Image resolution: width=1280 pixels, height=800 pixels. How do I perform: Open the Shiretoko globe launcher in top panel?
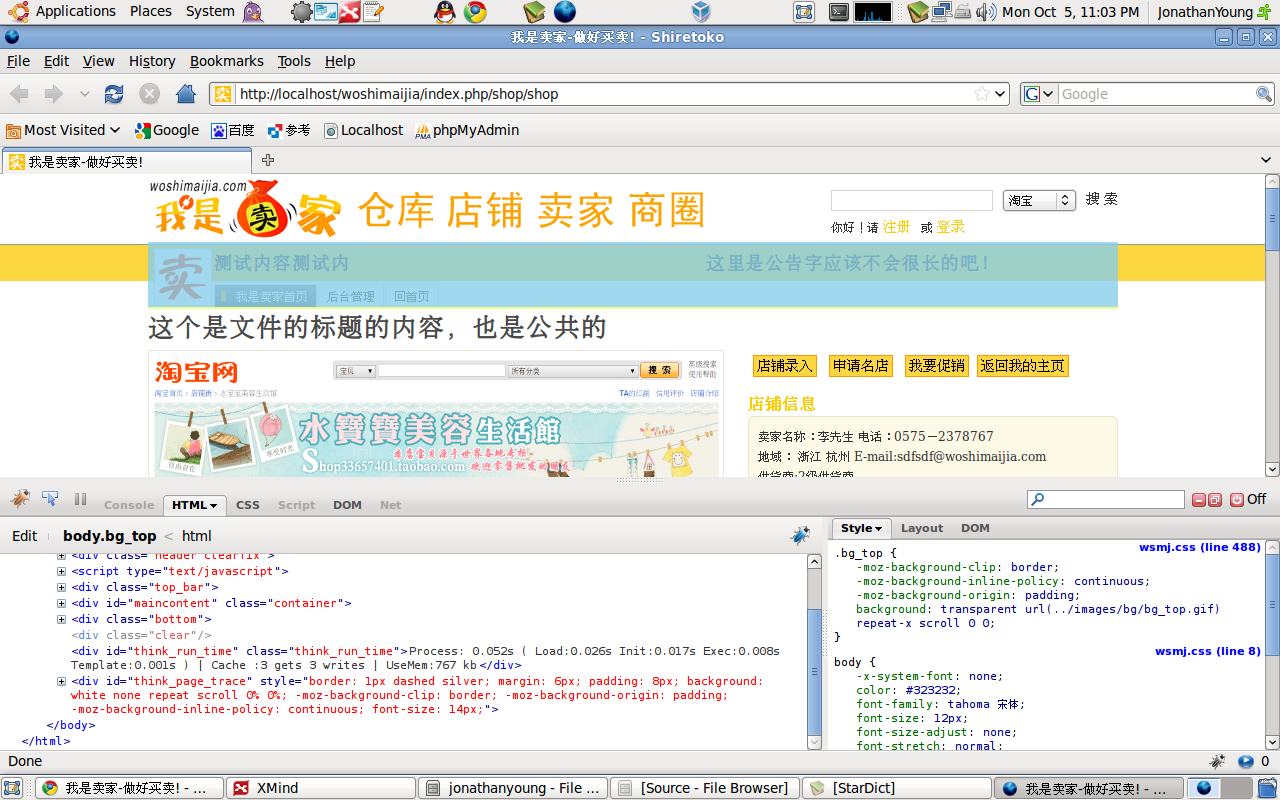point(565,12)
